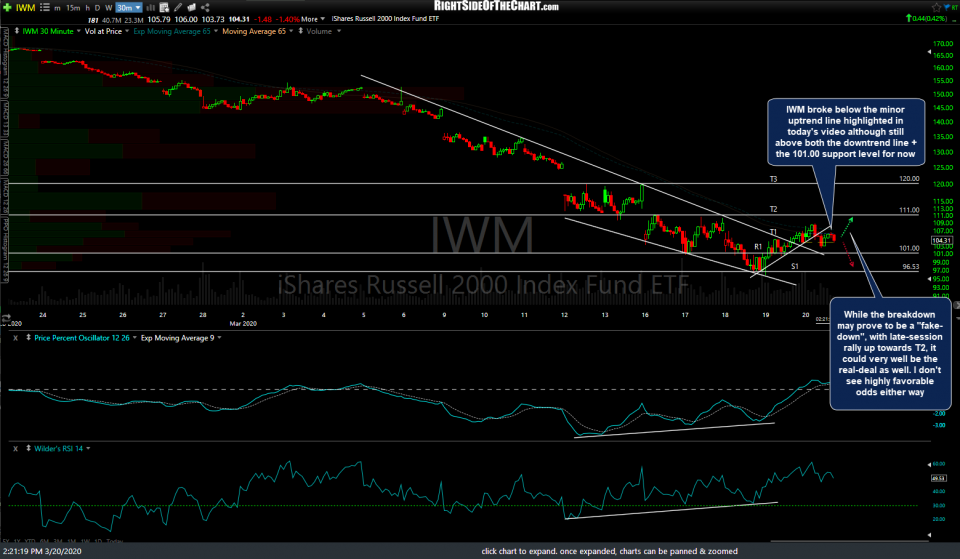
Task: Click the green 0.44 (0.42%) change readout
Action: pyautogui.click(x=926, y=18)
